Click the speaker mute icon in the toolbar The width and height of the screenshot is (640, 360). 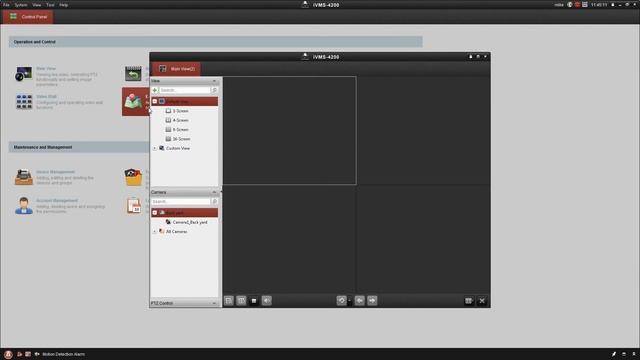[267, 301]
